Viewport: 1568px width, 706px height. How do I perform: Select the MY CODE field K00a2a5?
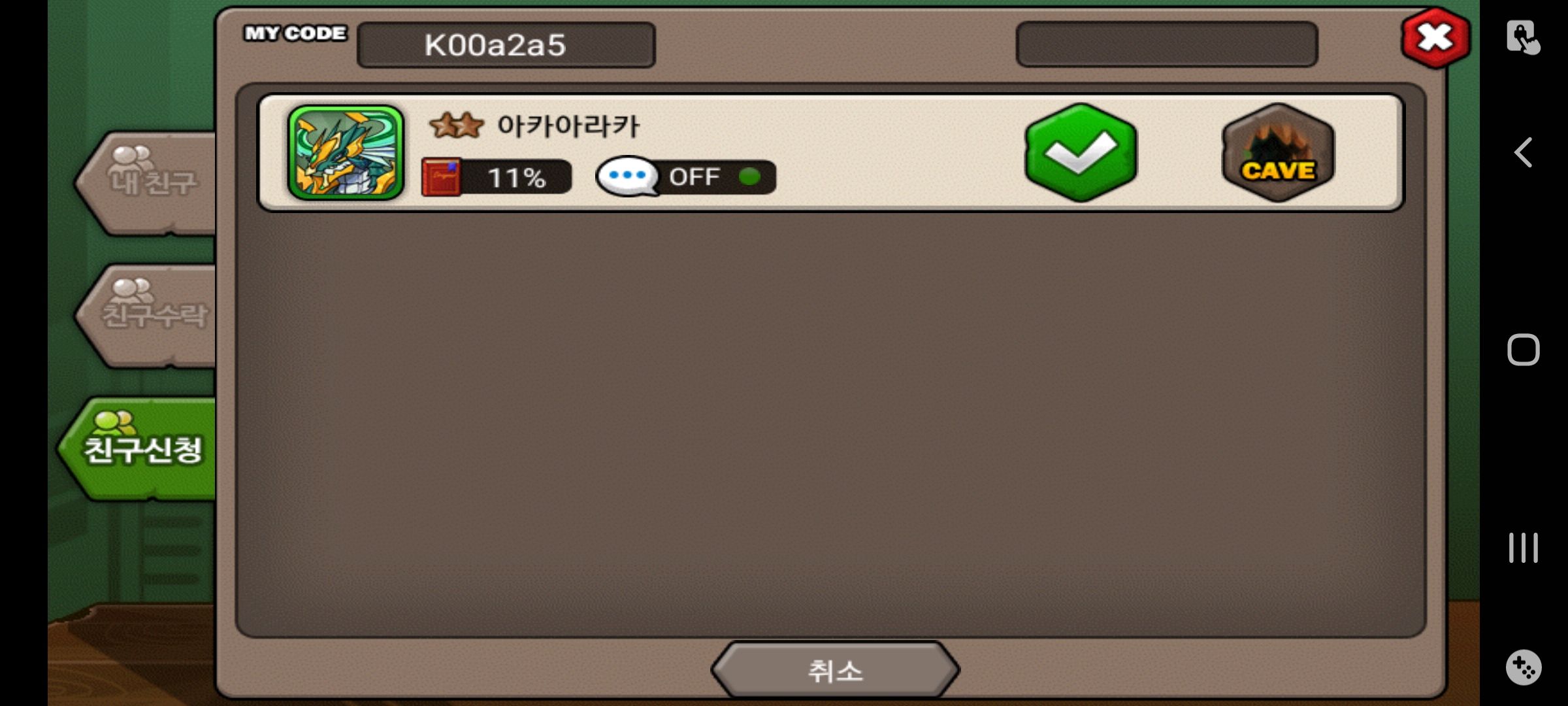(506, 45)
